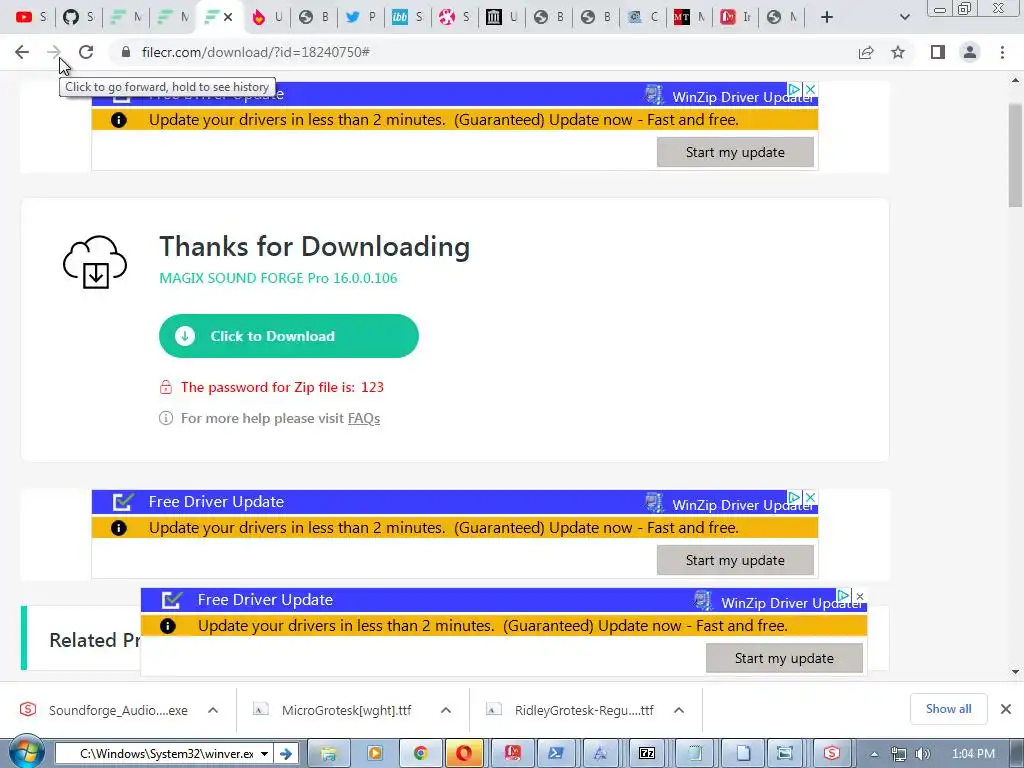Close the top ad banner
1024x768 pixels.
click(x=810, y=89)
